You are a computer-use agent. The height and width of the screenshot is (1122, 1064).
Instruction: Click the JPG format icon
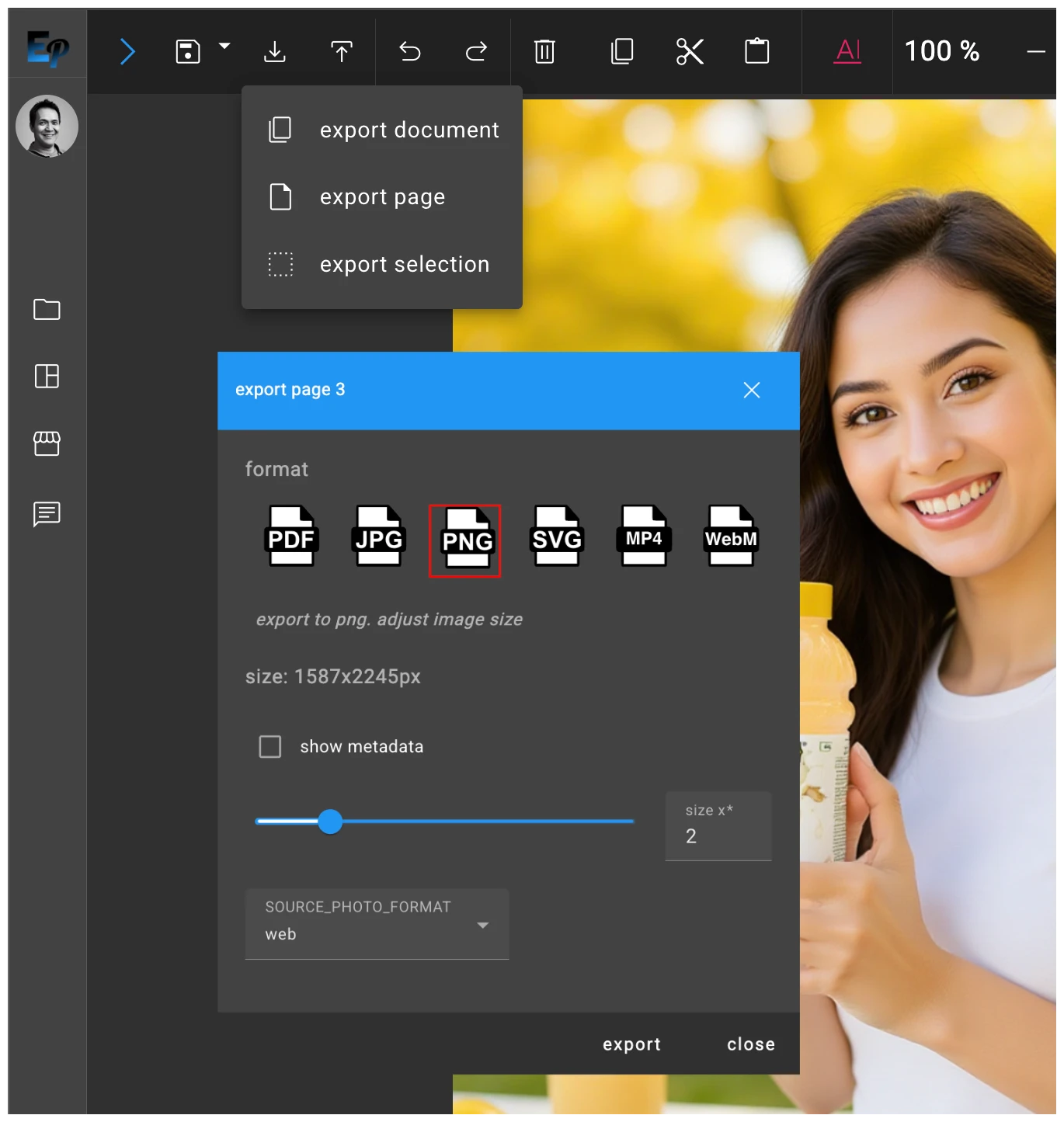pyautogui.click(x=378, y=537)
